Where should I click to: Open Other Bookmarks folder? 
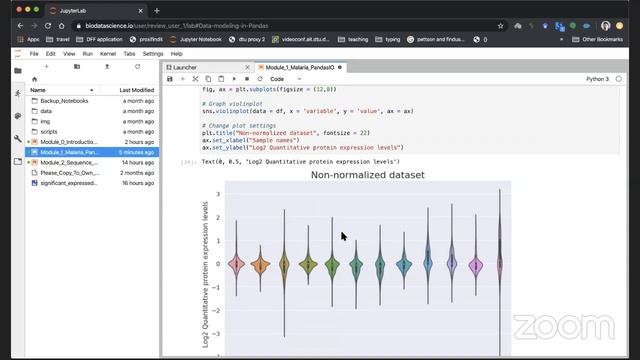598,40
